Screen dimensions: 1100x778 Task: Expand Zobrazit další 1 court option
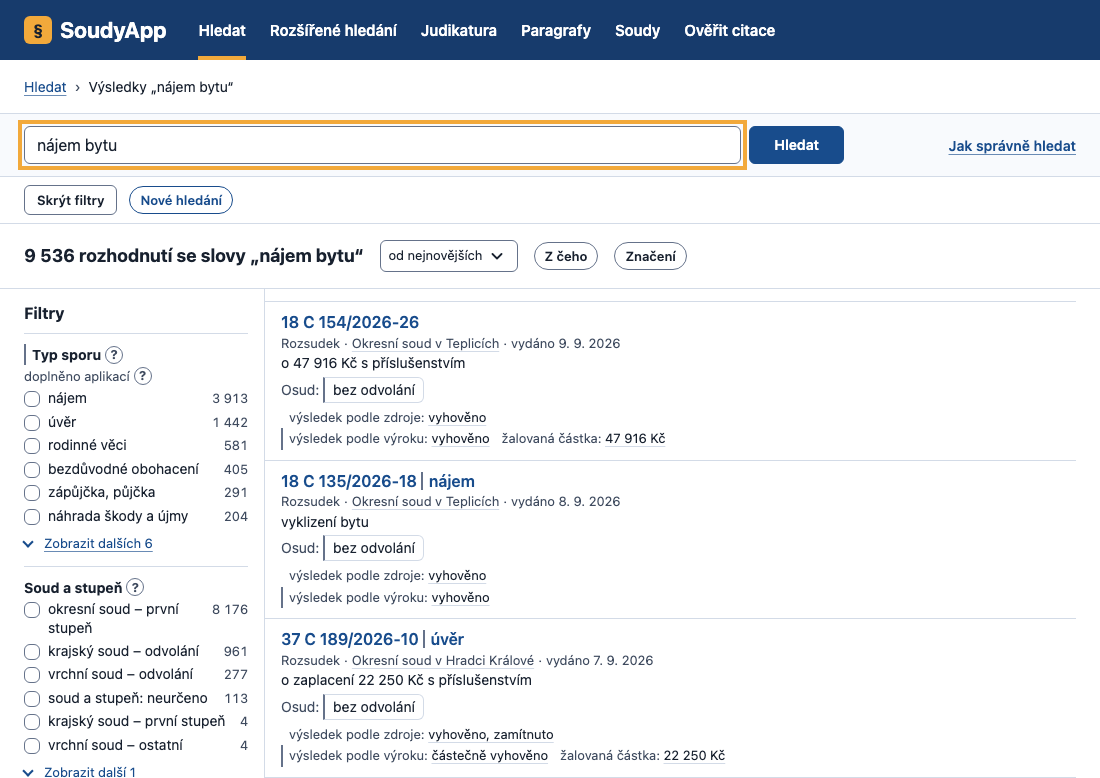coord(90,772)
